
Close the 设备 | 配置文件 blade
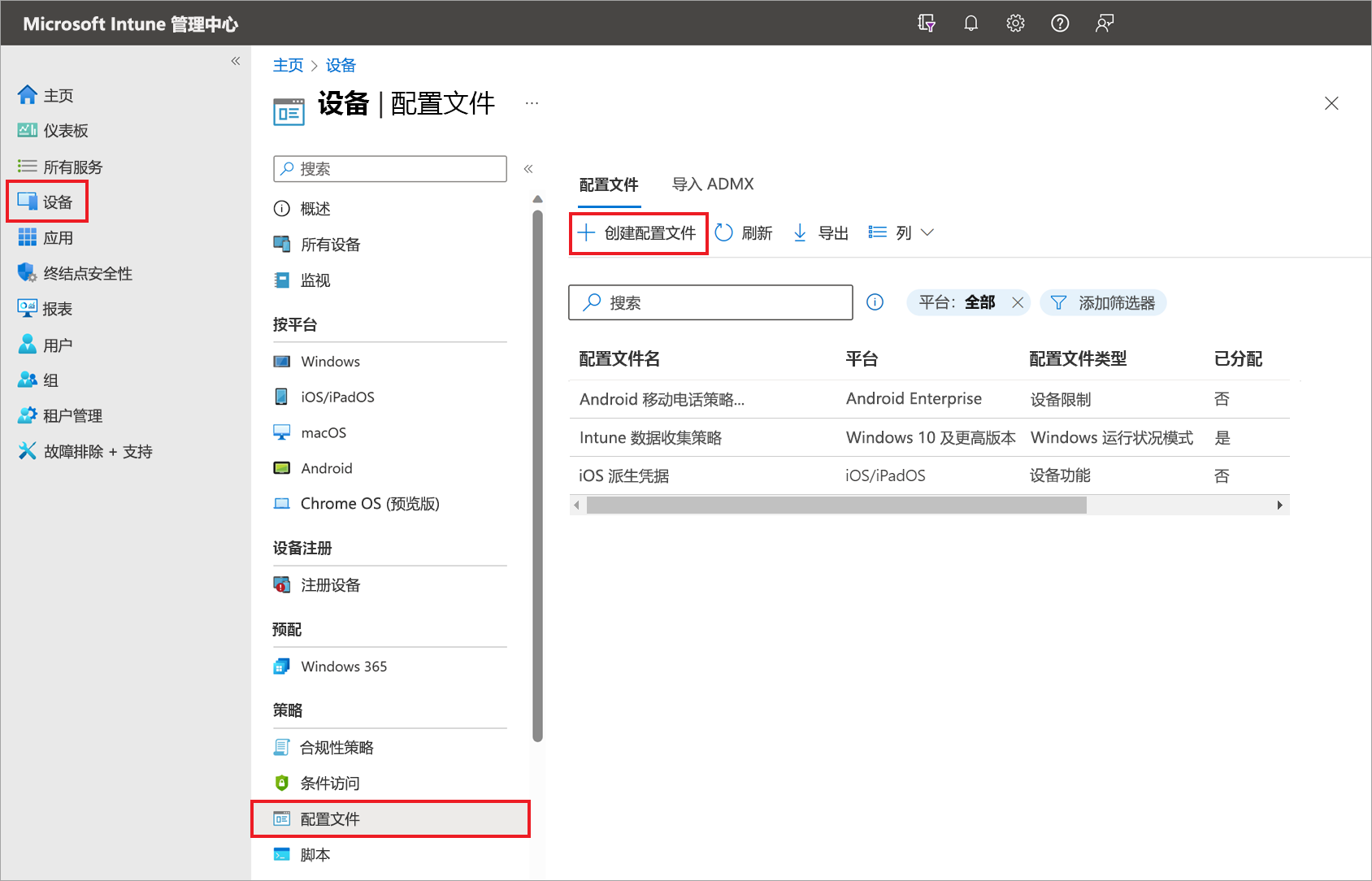1331,103
